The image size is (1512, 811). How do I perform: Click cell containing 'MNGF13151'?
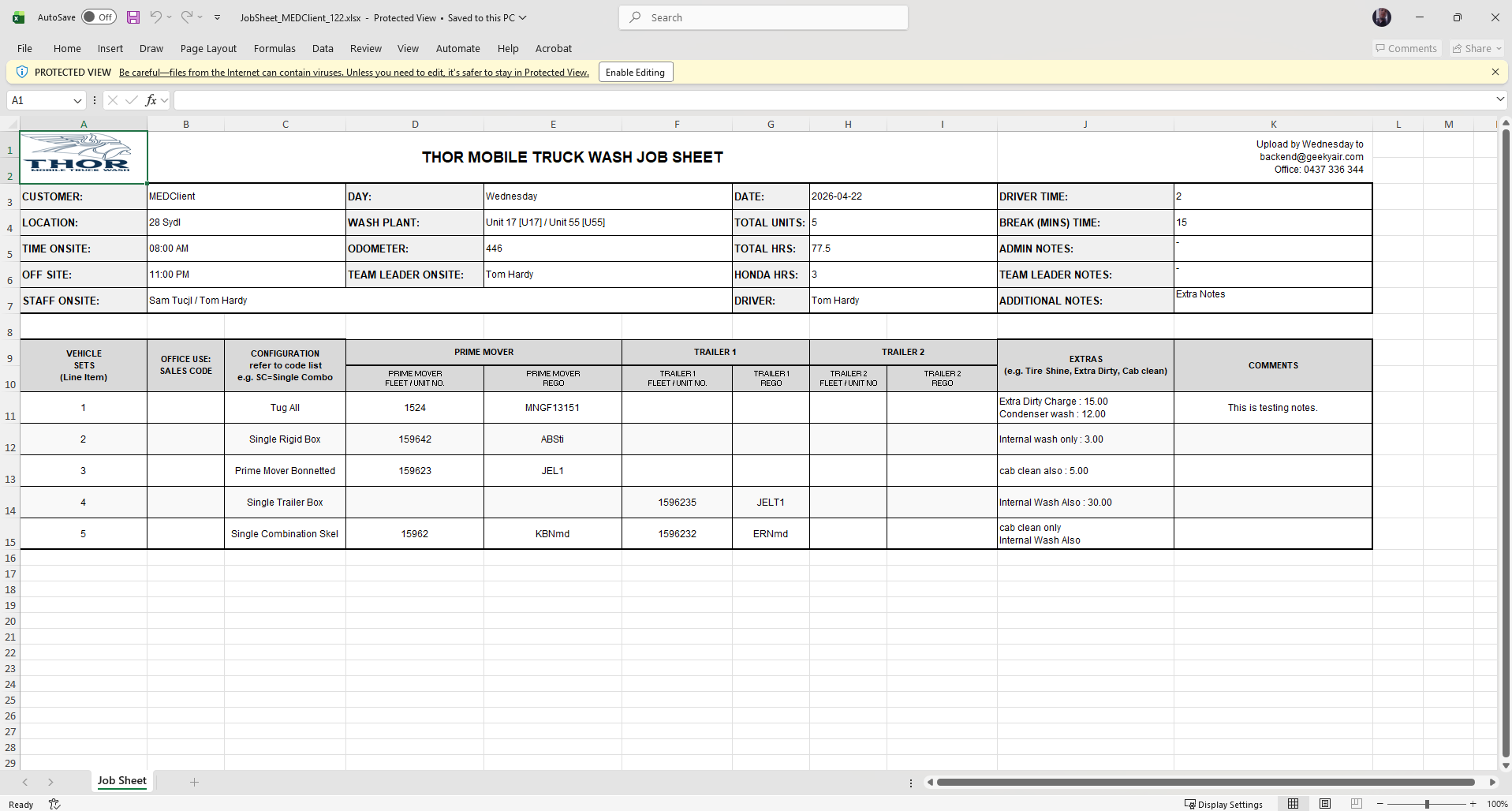[x=552, y=408]
